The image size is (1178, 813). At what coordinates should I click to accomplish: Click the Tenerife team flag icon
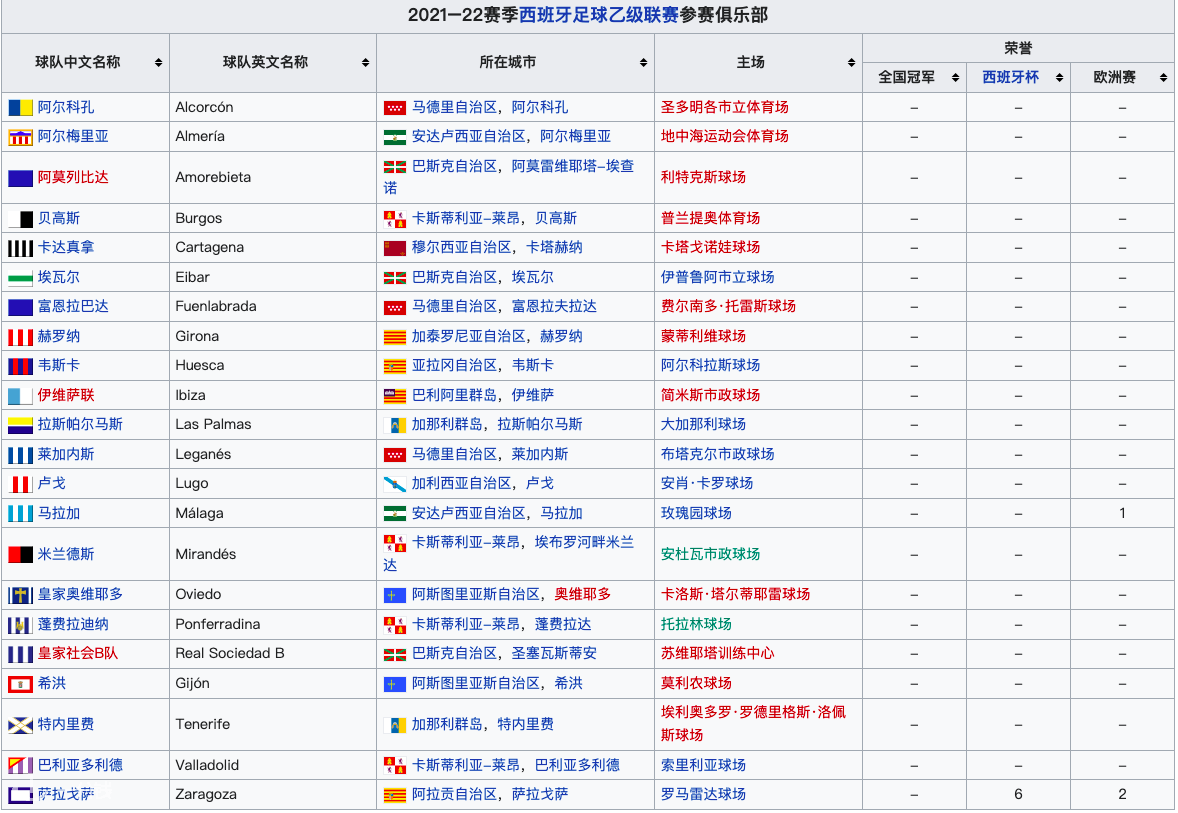[20, 725]
